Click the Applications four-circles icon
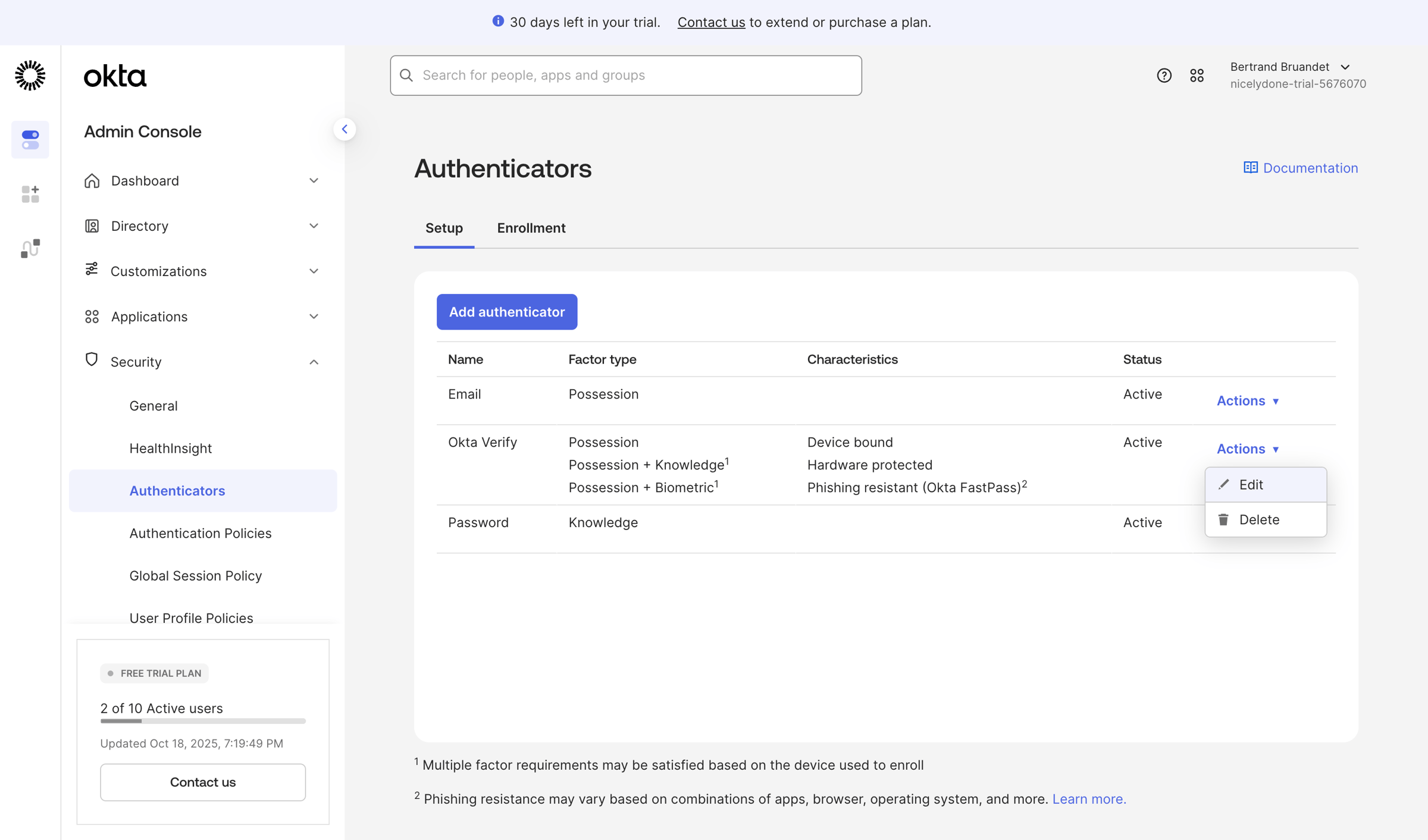Viewport: 1428px width, 840px height. click(x=92, y=316)
